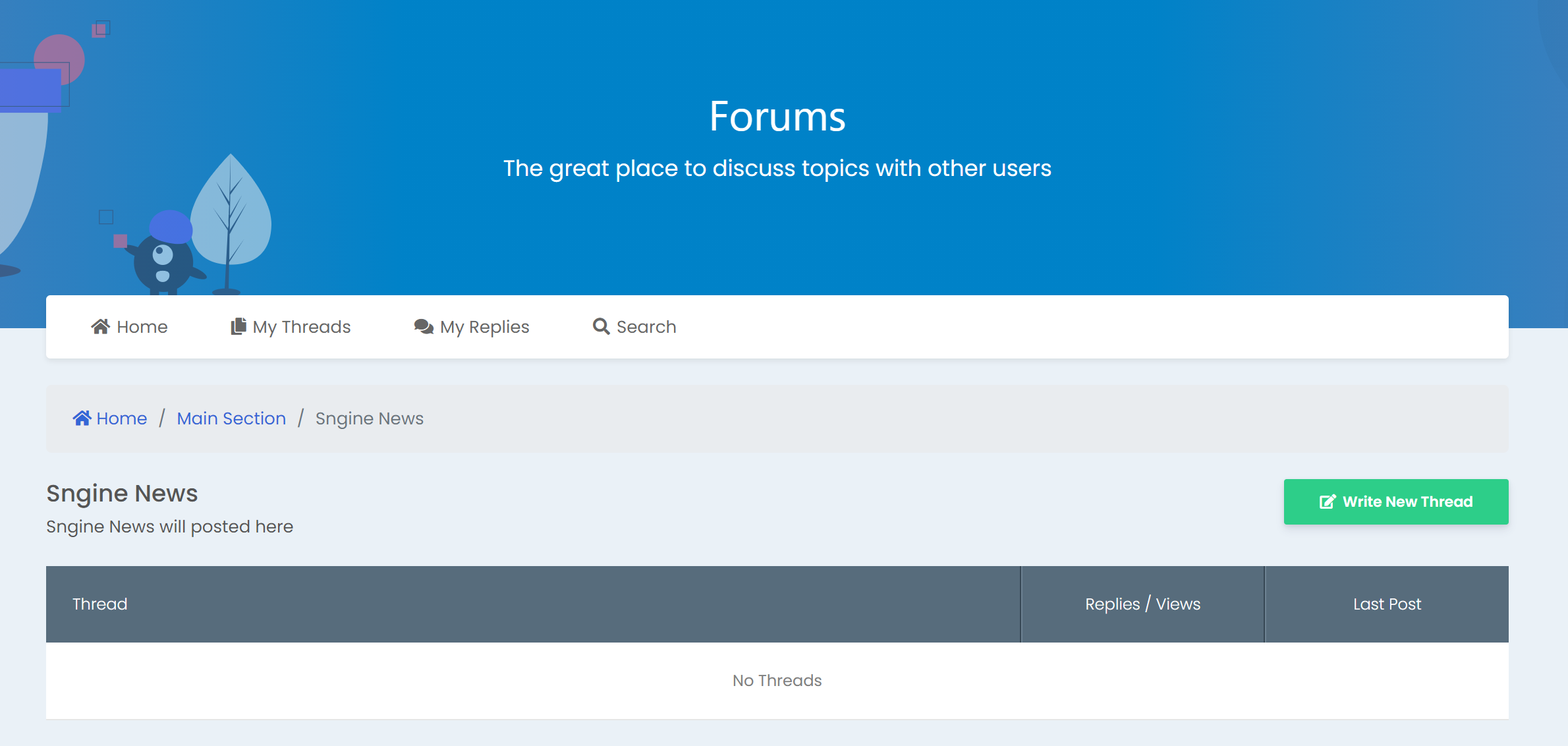Open My Threads tab

[x=291, y=327]
